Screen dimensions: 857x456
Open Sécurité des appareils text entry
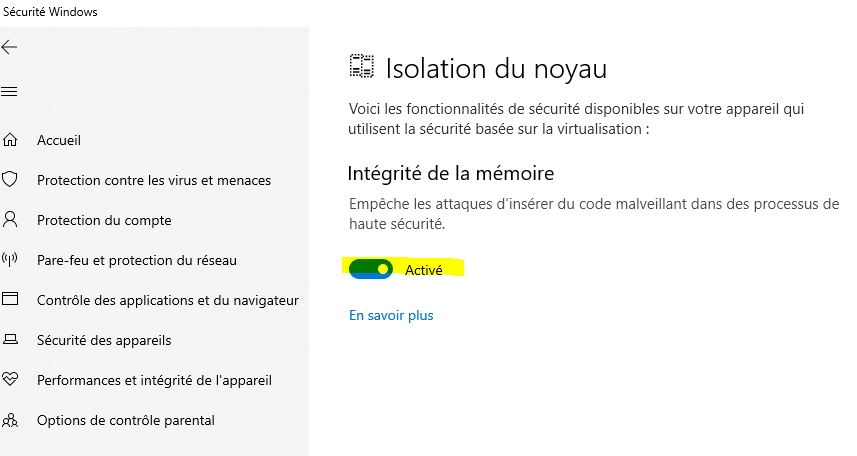click(104, 340)
